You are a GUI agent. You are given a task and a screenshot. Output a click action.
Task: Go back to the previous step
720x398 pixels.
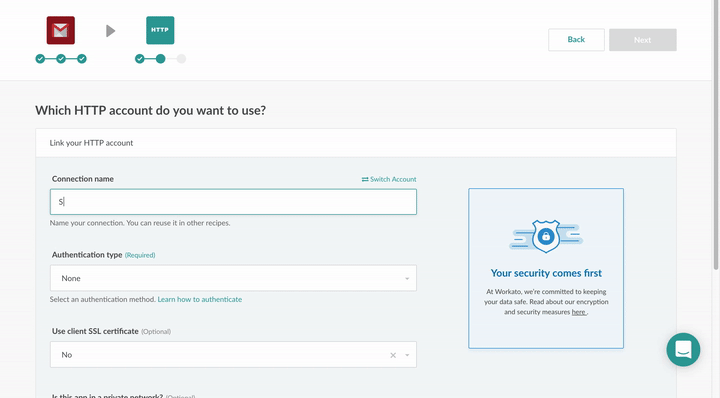[576, 40]
